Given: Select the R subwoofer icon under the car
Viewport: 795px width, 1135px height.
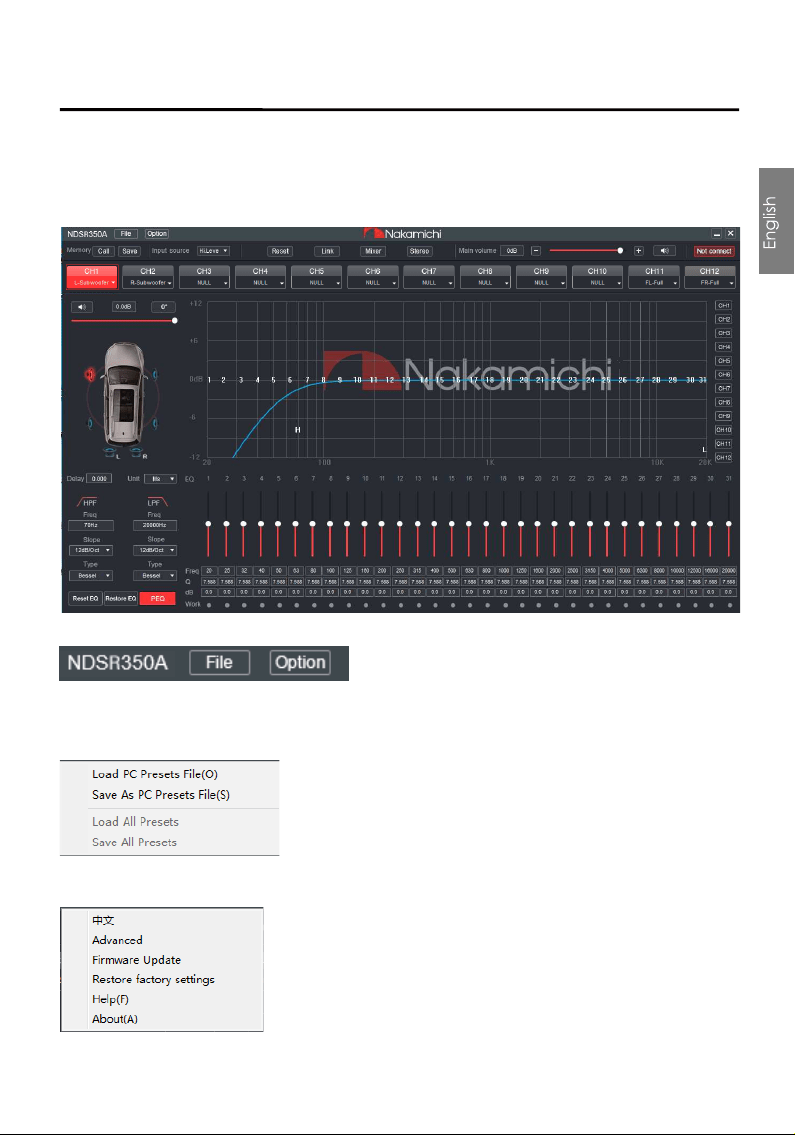Looking at the screenshot, I should pos(135,454).
